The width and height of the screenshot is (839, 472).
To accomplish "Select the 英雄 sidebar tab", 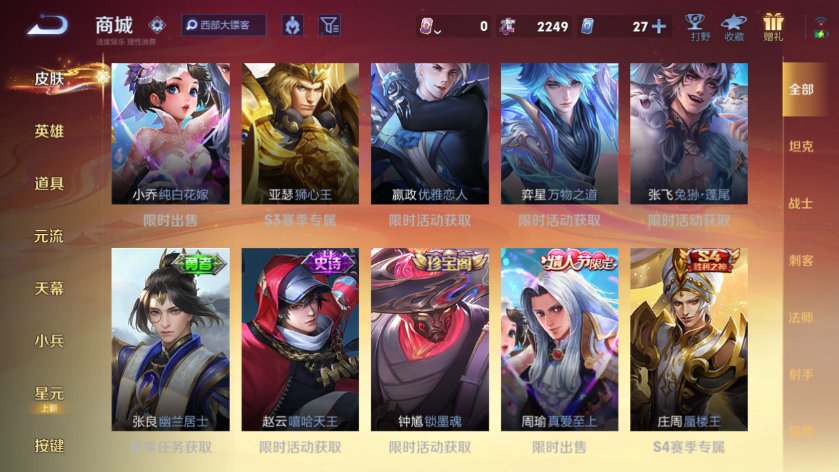I will pos(49,131).
